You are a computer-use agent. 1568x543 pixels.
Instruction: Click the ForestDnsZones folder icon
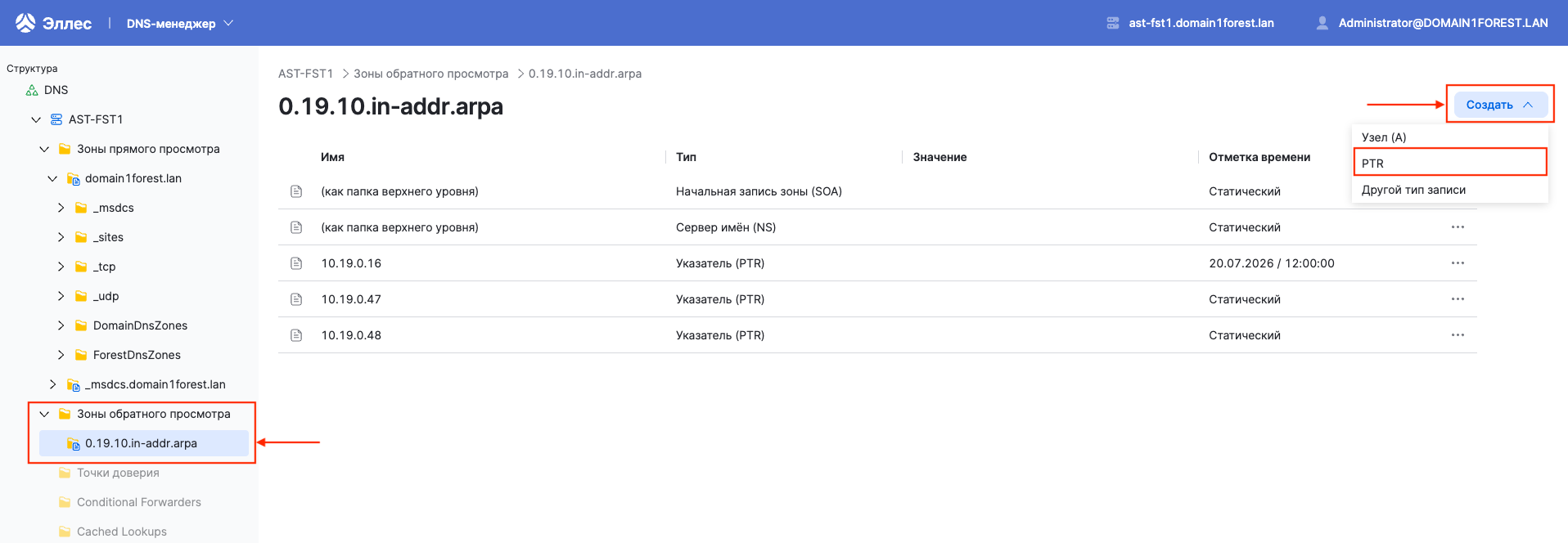coord(81,355)
